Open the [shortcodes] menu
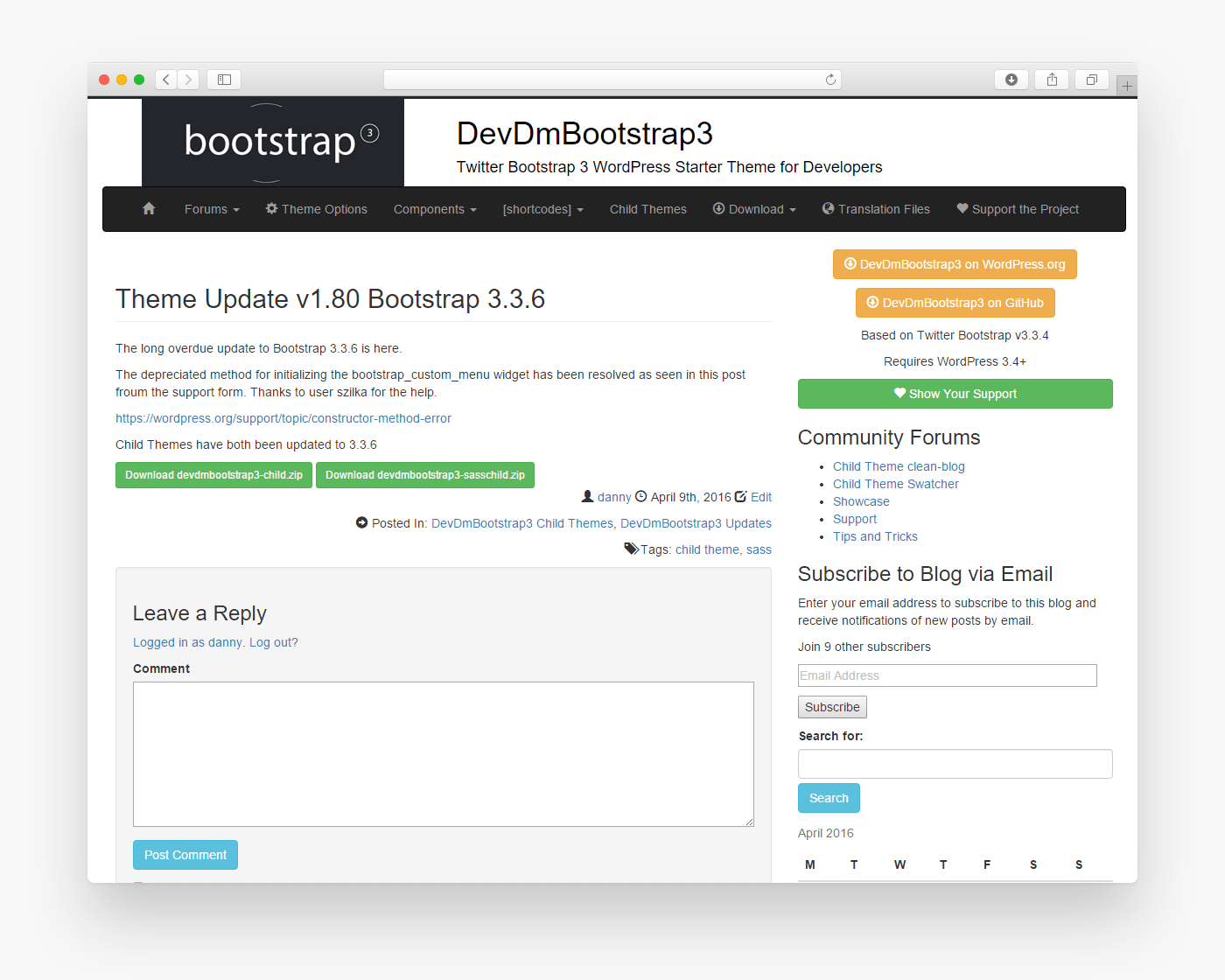1225x980 pixels. point(542,208)
